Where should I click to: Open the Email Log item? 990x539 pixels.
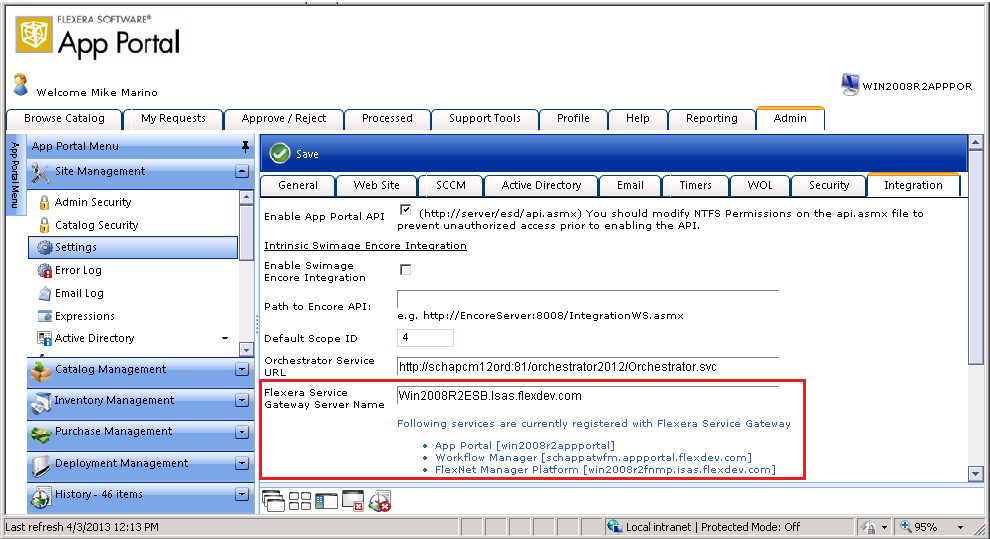(x=79, y=293)
